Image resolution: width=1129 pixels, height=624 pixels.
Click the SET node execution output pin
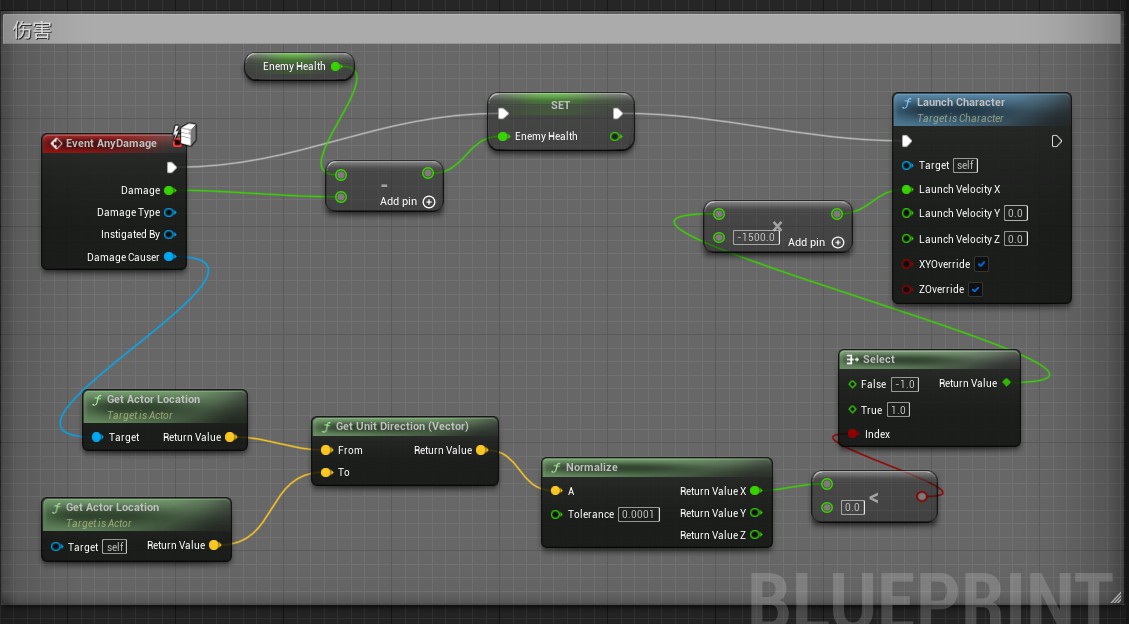[x=618, y=114]
